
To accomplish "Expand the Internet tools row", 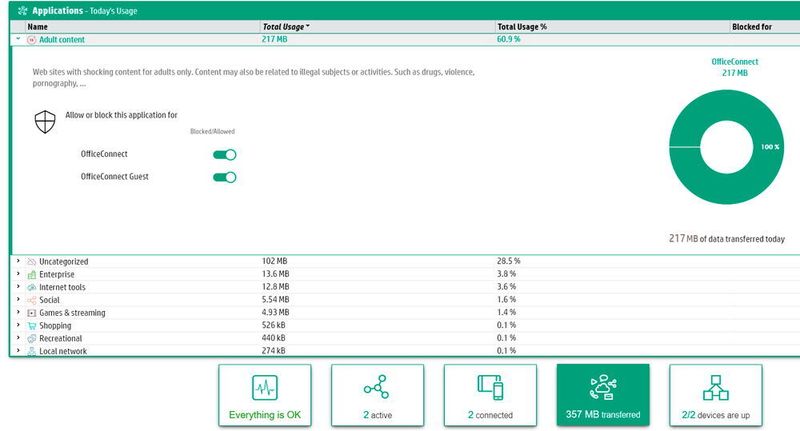I will [18, 287].
